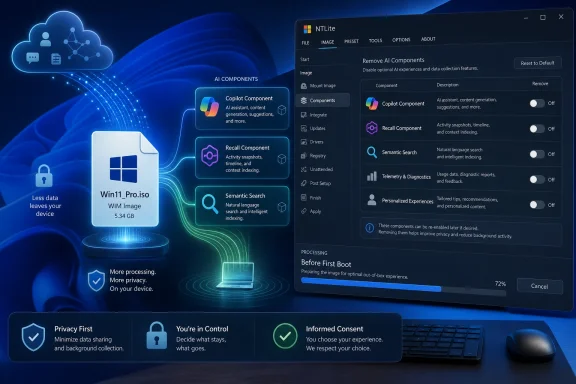
Task: Click the Mount Image sidebar icon
Action: click(304, 86)
